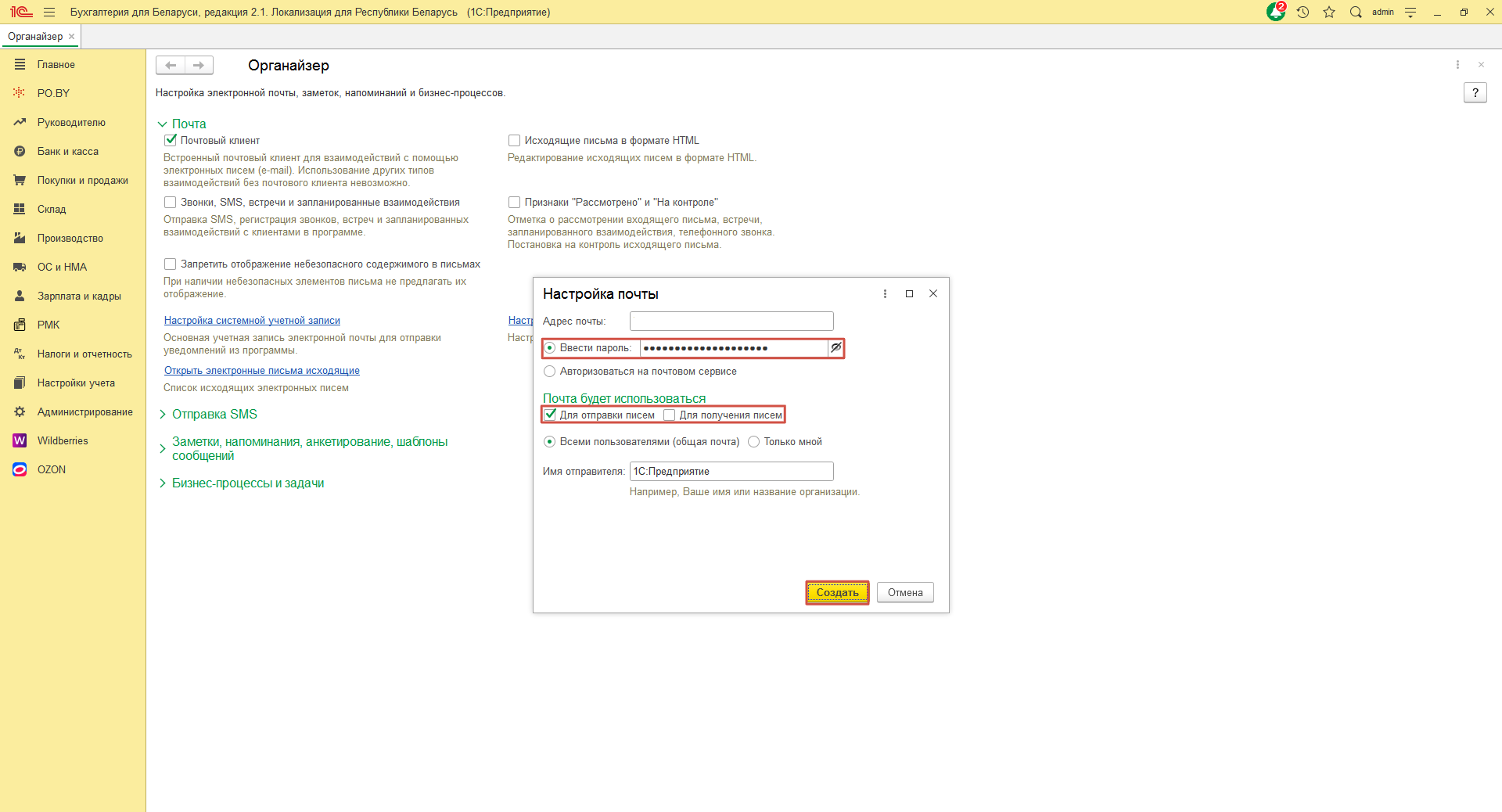
Task: Toggle password visibility eye icon
Action: (835, 348)
